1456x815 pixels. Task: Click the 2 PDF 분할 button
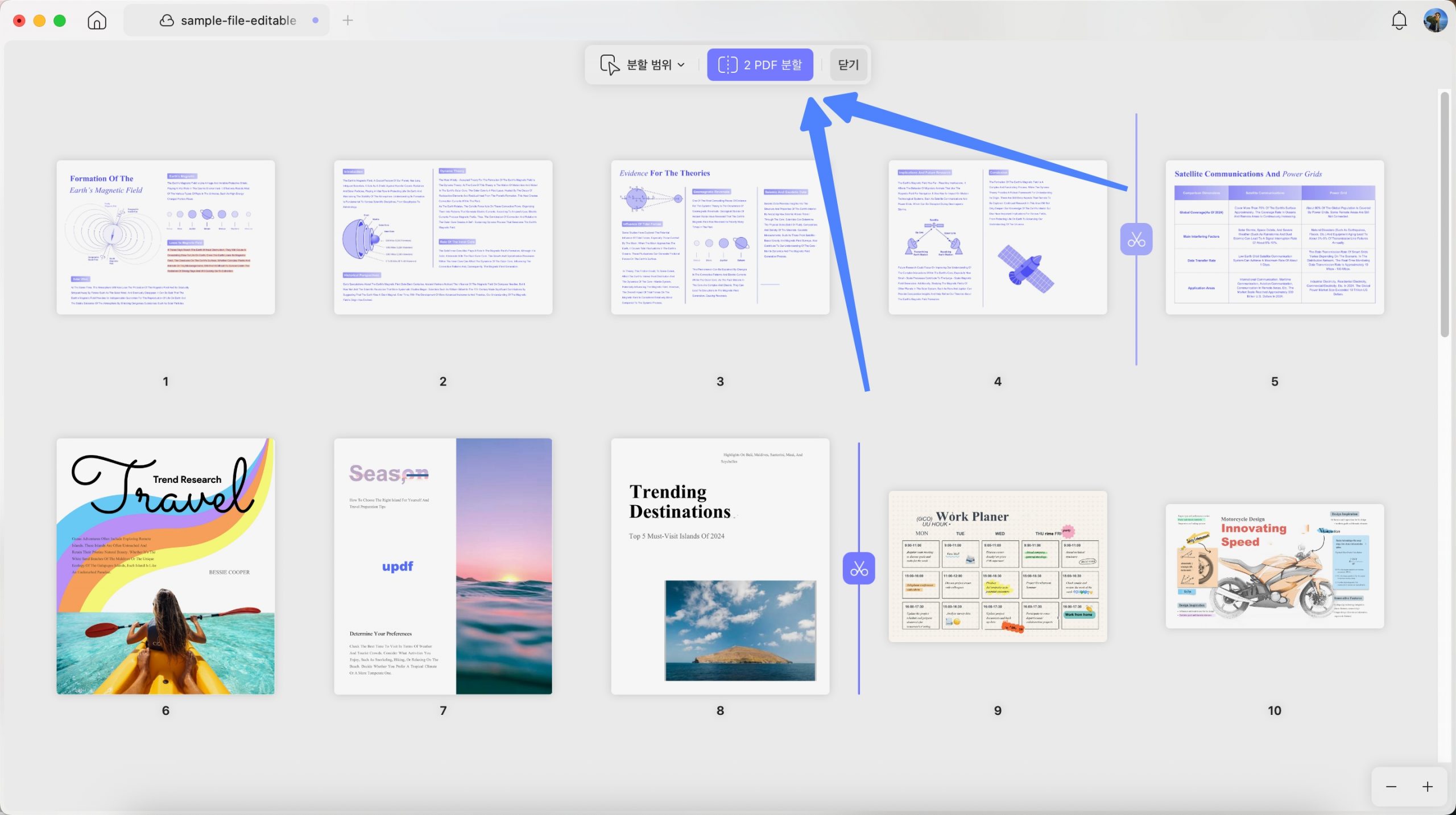click(760, 65)
